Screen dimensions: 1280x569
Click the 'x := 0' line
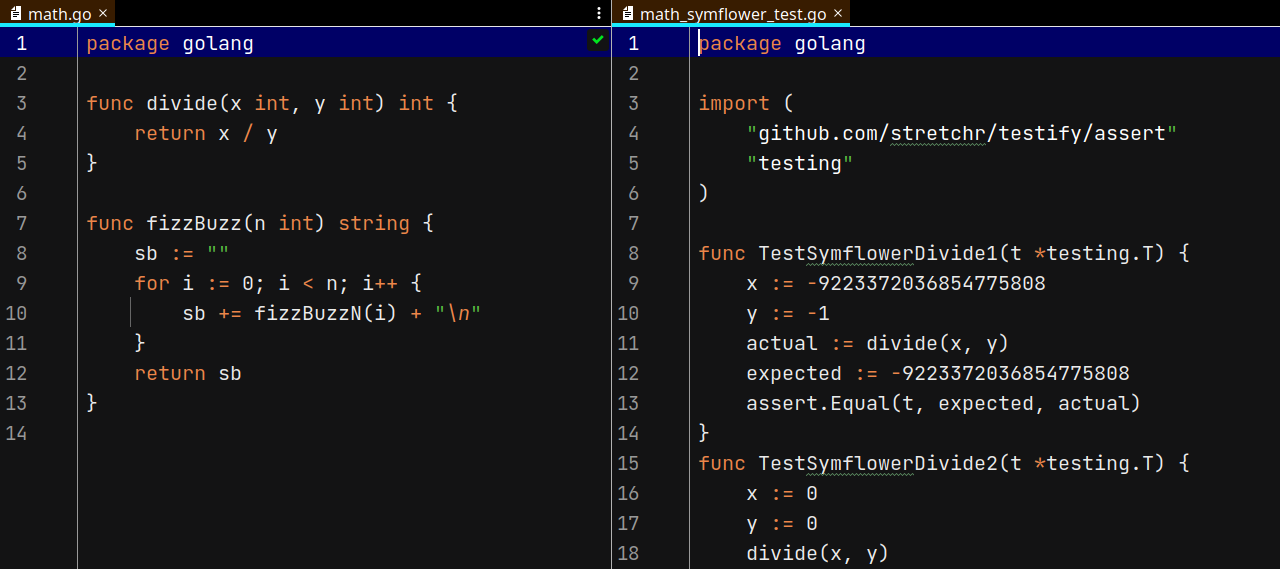click(782, 493)
